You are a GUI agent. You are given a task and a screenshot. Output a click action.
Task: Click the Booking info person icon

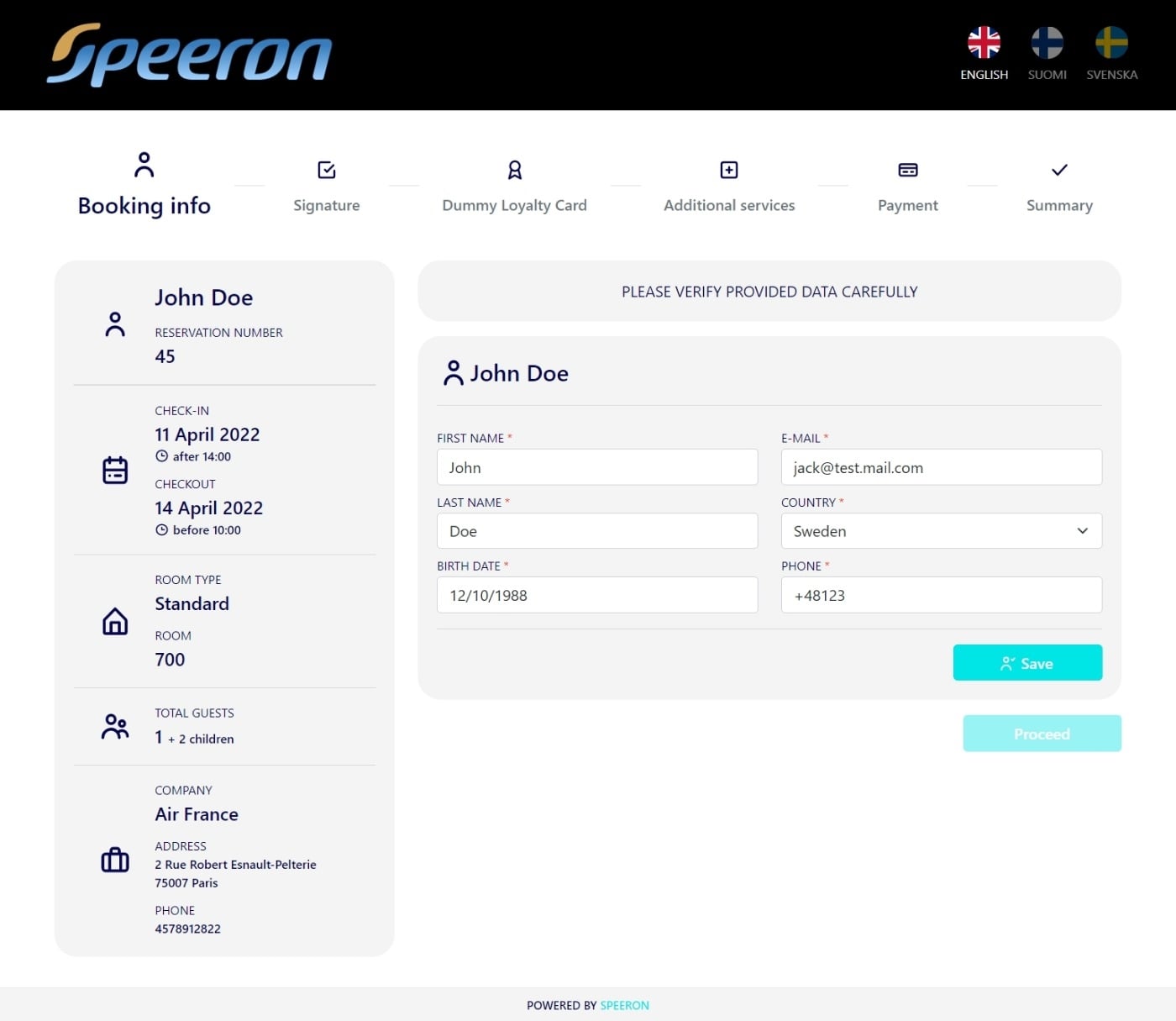[x=144, y=165]
